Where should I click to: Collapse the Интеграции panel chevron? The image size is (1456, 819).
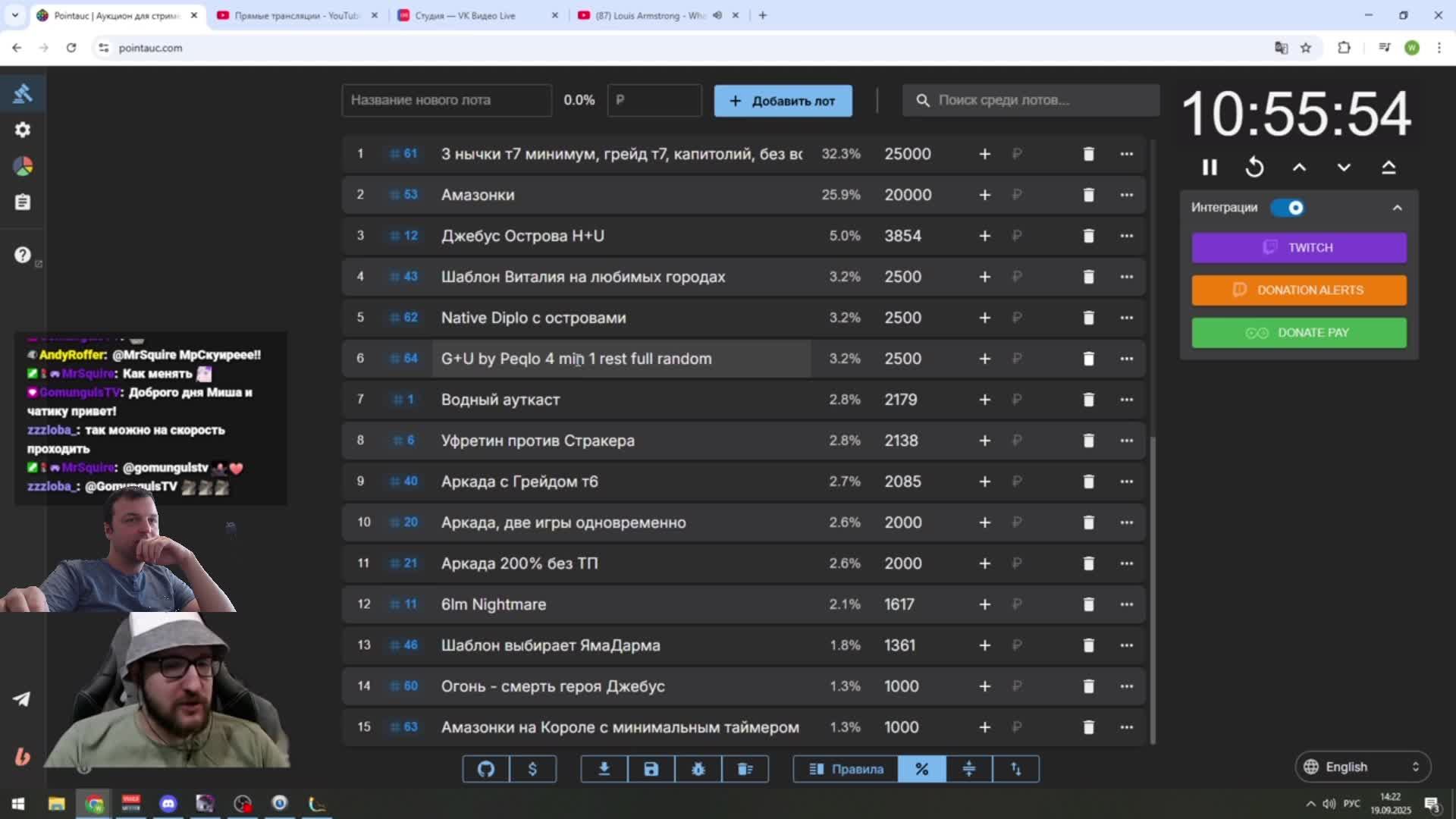[x=1397, y=208]
